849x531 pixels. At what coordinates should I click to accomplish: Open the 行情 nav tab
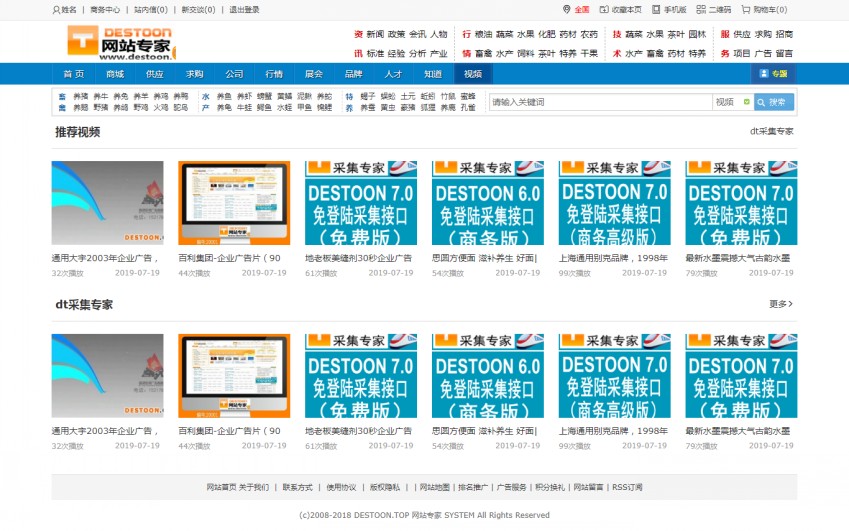point(274,74)
